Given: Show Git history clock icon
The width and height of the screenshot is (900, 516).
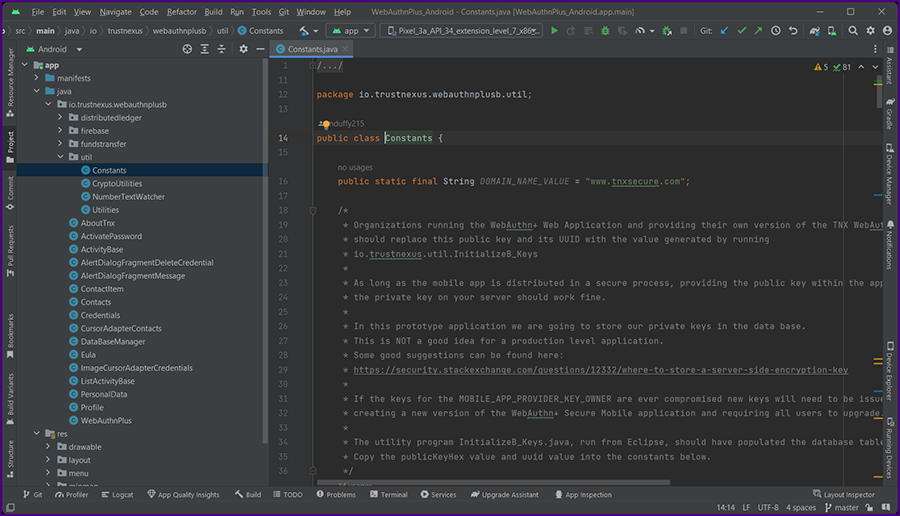Looking at the screenshot, I should click(x=776, y=31).
